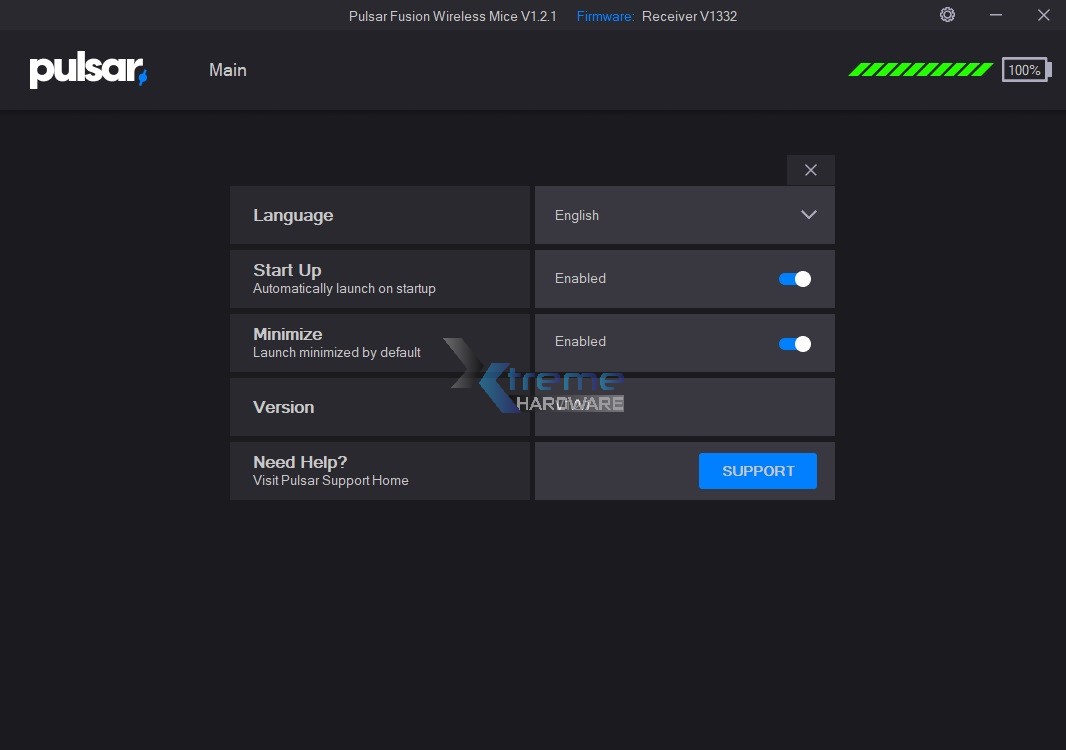Screen dimensions: 1066x750
Task: Turn off the Minimize launch toggle
Action: click(x=794, y=343)
